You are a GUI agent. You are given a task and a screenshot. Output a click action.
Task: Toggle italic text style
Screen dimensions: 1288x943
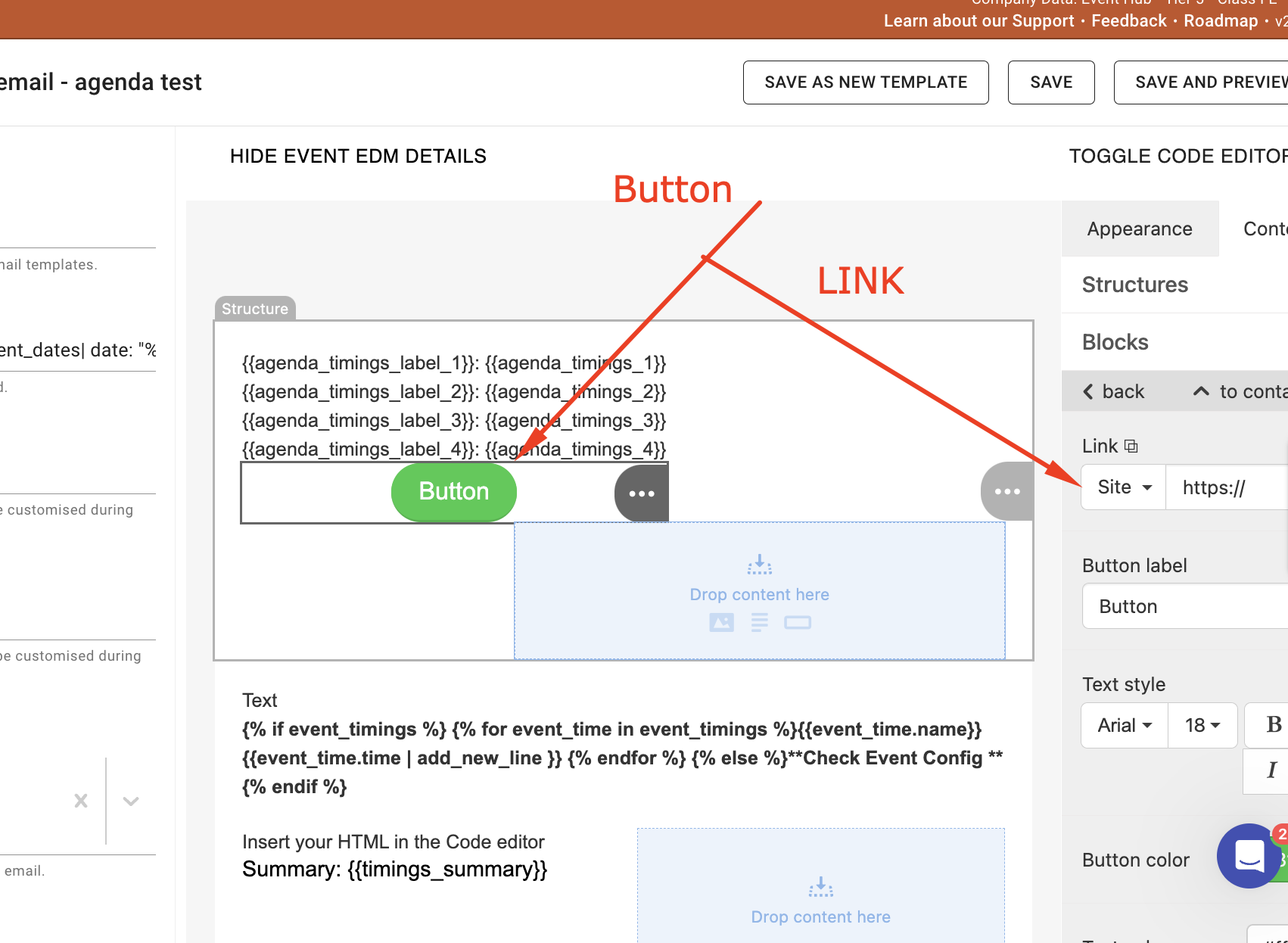[1271, 770]
